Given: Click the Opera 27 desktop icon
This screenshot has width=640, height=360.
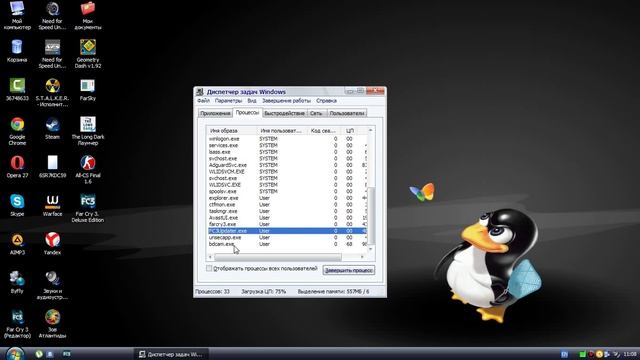Looking at the screenshot, I should (17, 167).
